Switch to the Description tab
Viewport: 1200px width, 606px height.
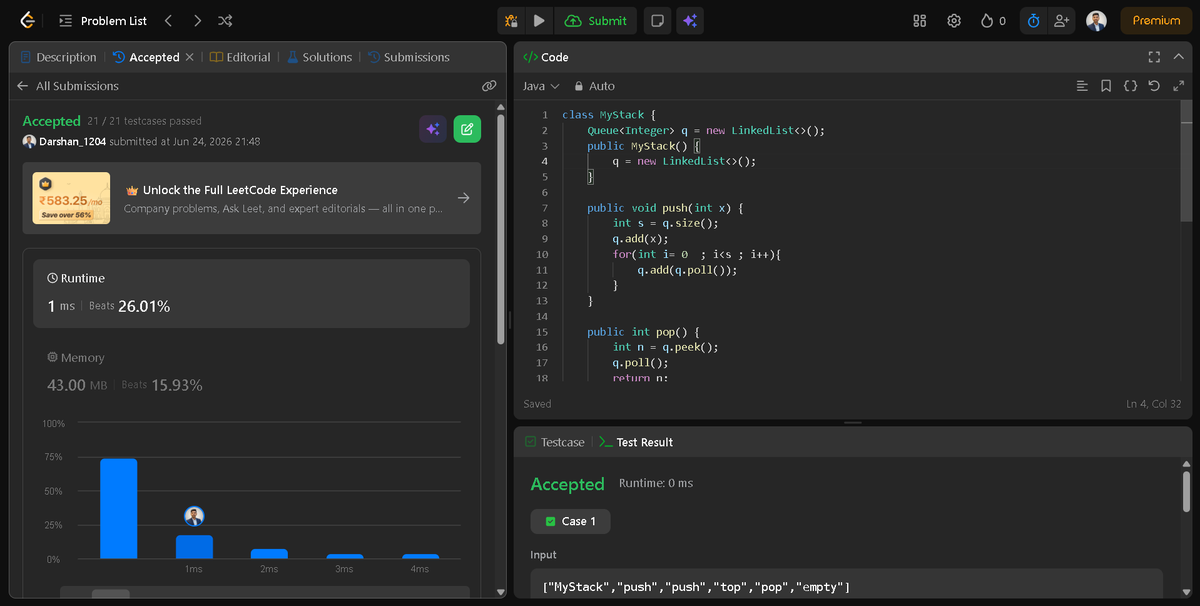(58, 57)
